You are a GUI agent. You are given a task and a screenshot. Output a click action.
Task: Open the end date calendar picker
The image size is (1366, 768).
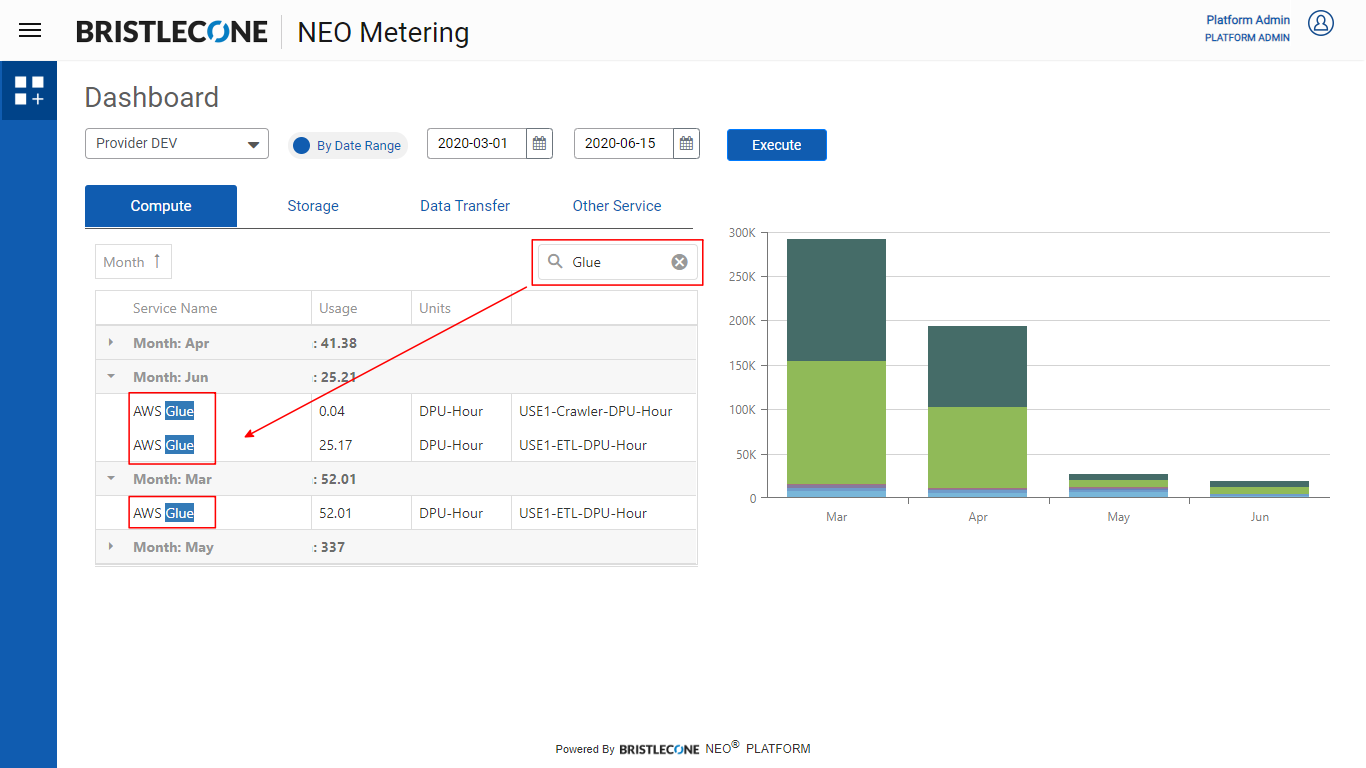tap(686, 144)
